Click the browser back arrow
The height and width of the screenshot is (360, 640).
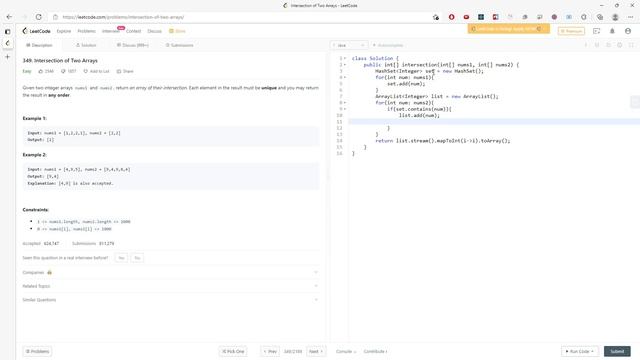(9, 17)
